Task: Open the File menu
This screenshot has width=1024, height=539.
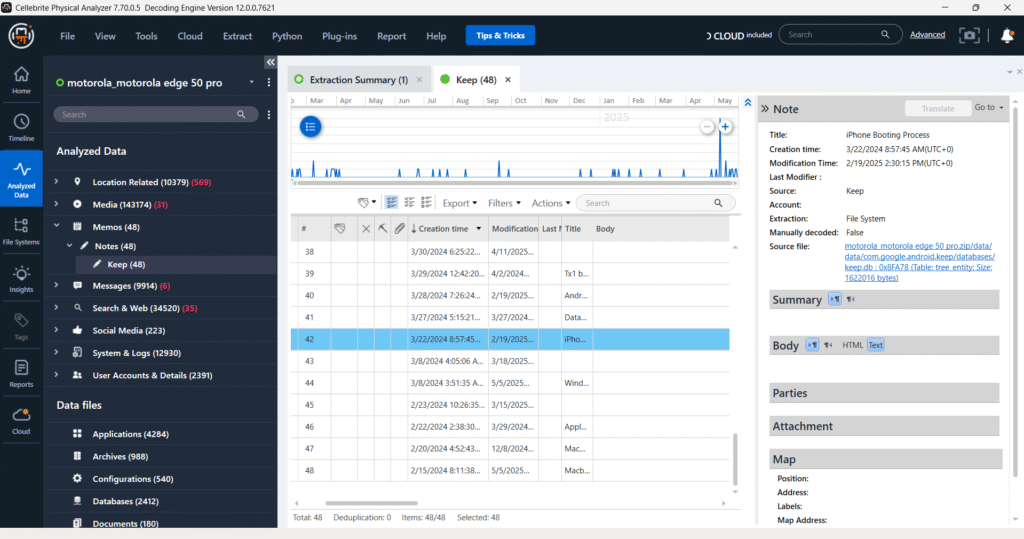Action: [x=67, y=36]
